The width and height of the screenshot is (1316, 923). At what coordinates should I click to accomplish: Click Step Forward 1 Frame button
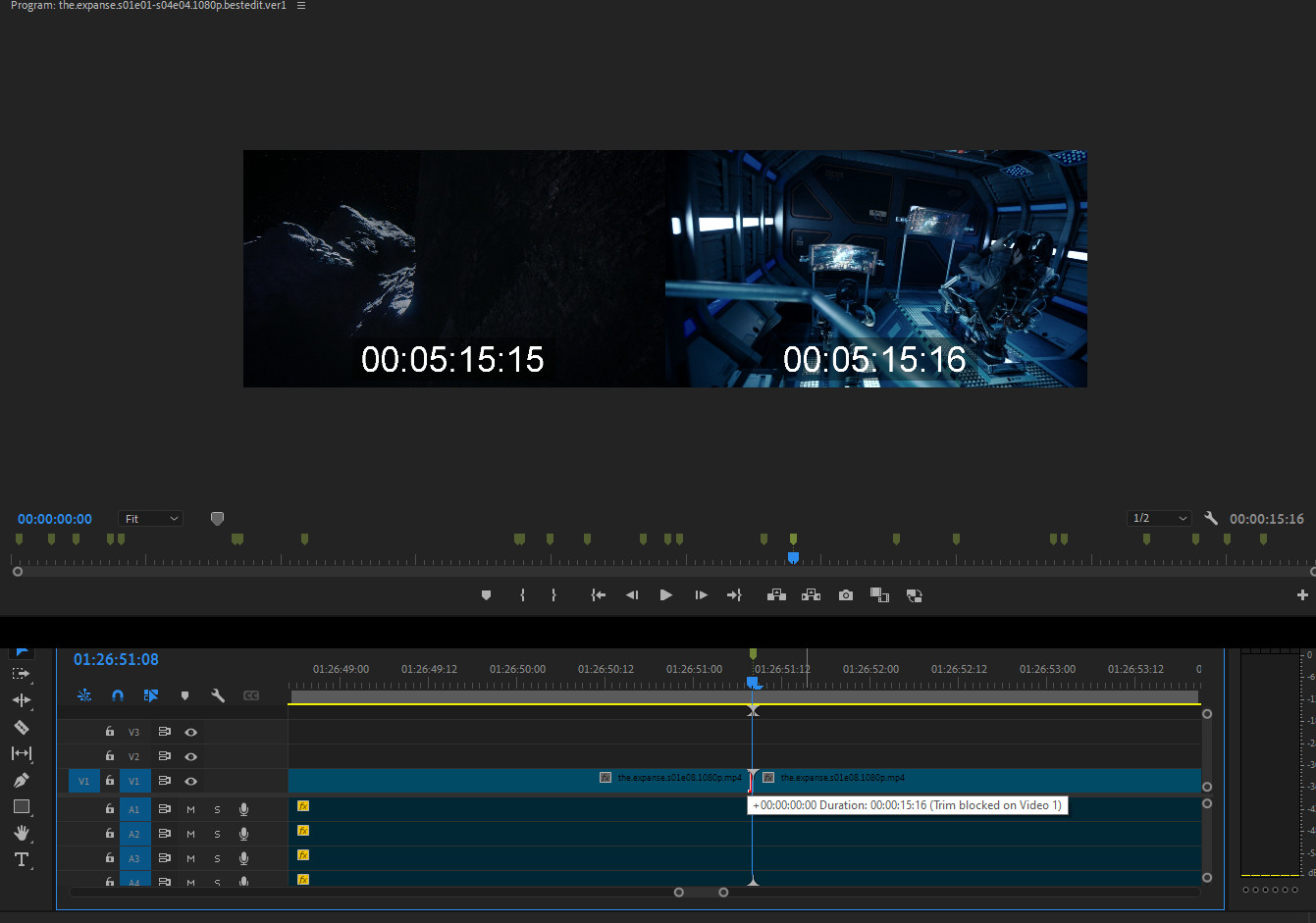click(701, 595)
